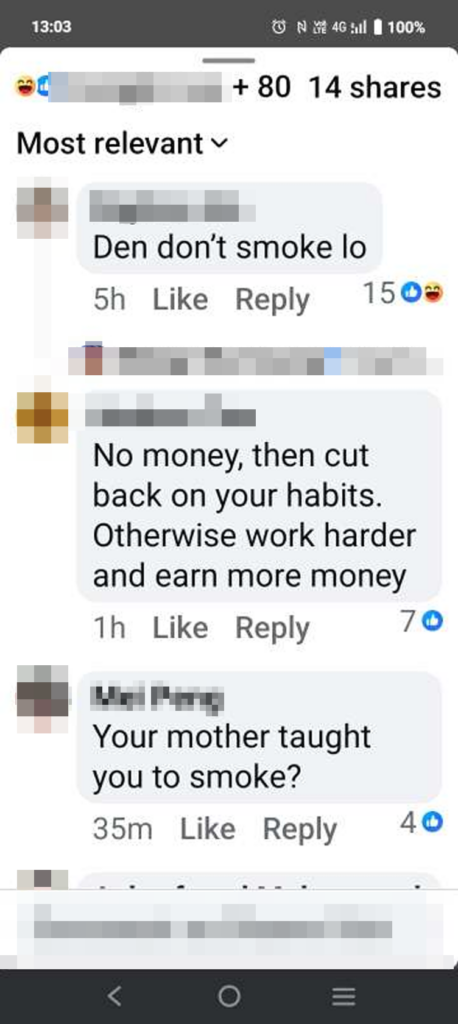Reply to the 'Den don't smoke lo' comment
Image resolution: width=458 pixels, height=1024 pixels.
[x=272, y=300]
